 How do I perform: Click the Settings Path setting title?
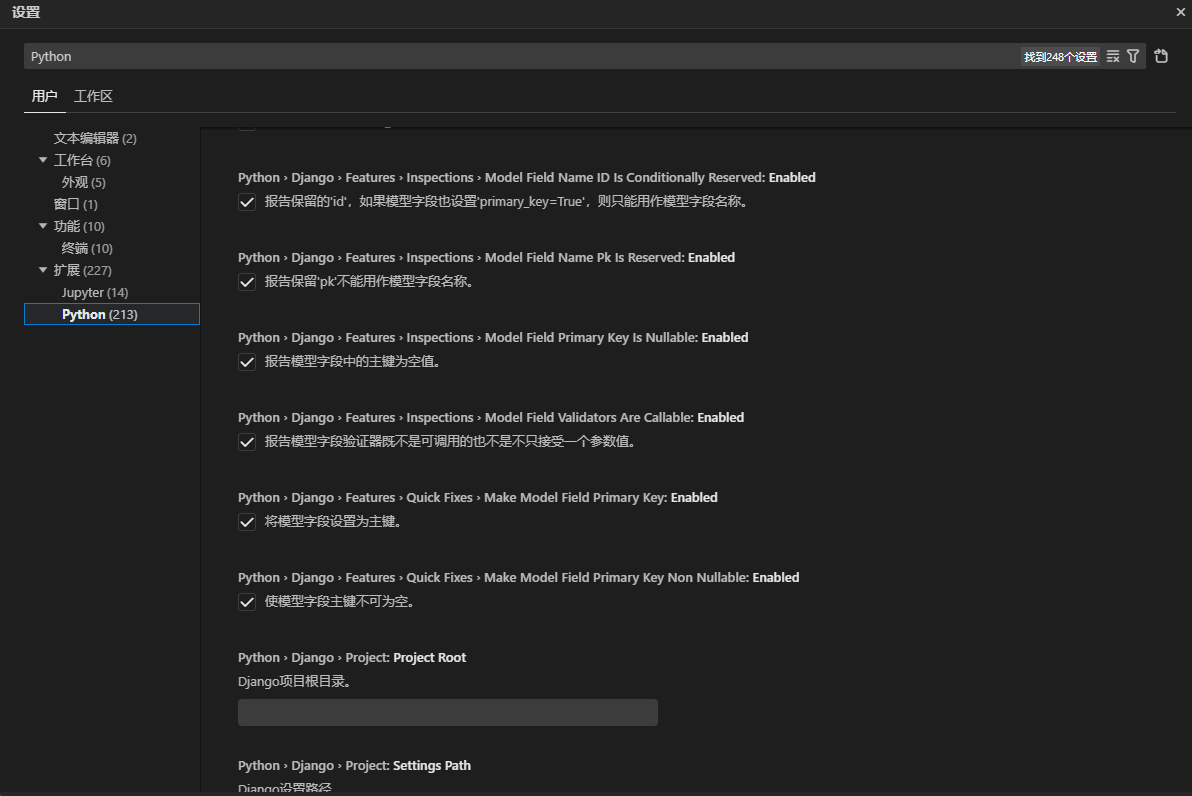pos(354,766)
